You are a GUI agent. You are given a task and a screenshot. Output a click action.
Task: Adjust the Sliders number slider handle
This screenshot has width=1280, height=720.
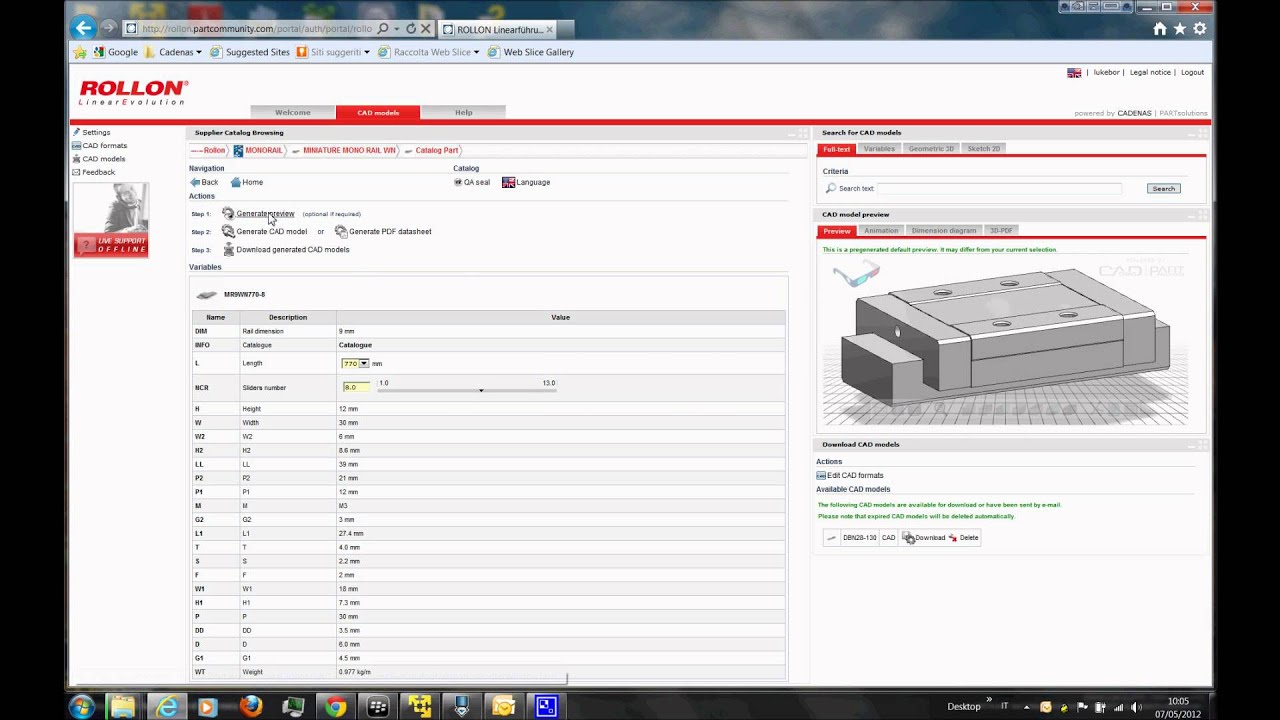point(481,390)
